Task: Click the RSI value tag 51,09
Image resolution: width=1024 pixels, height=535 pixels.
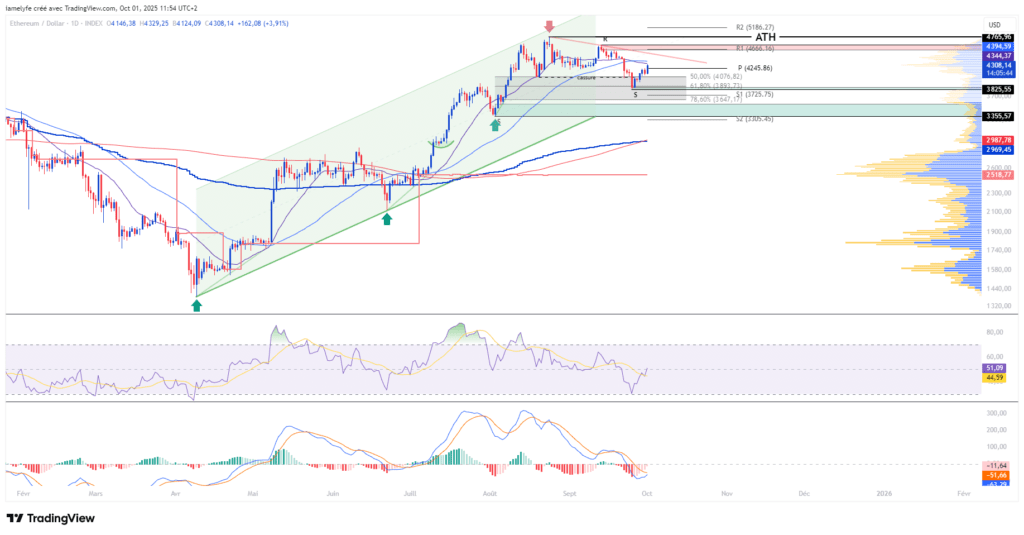Action: [x=996, y=369]
